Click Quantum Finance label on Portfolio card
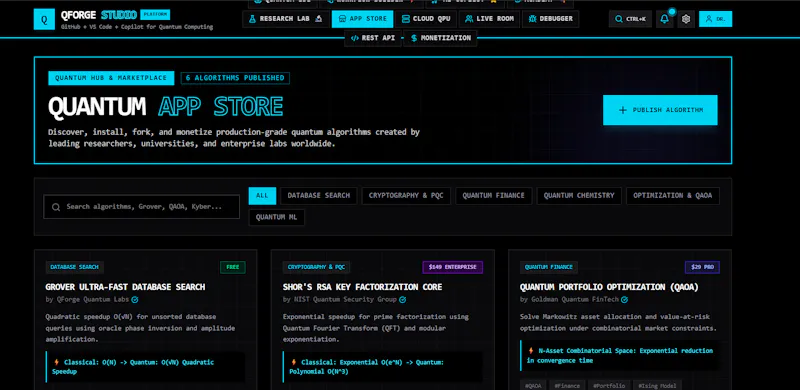 tap(549, 267)
